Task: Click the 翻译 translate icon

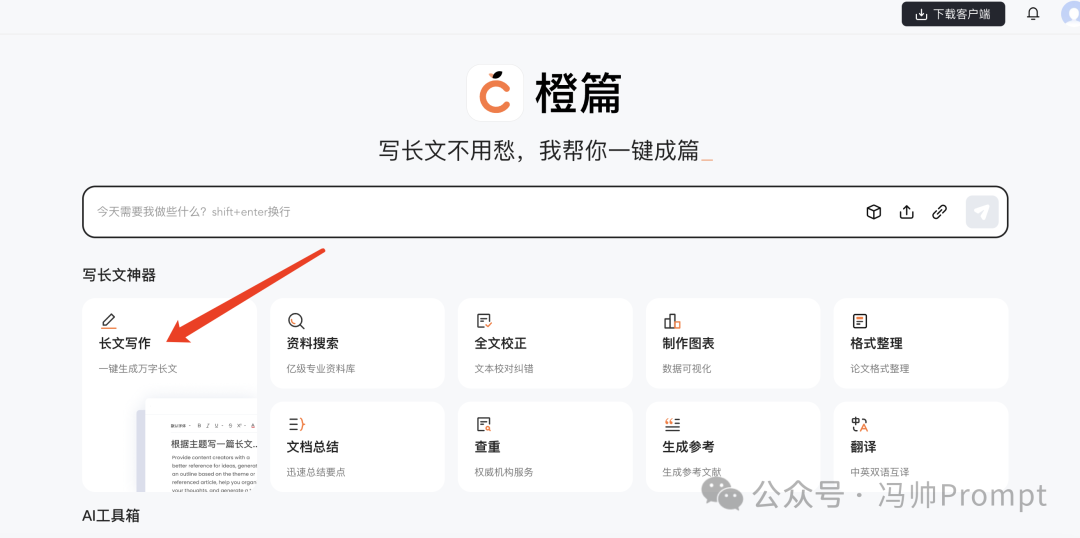Action: 859,424
